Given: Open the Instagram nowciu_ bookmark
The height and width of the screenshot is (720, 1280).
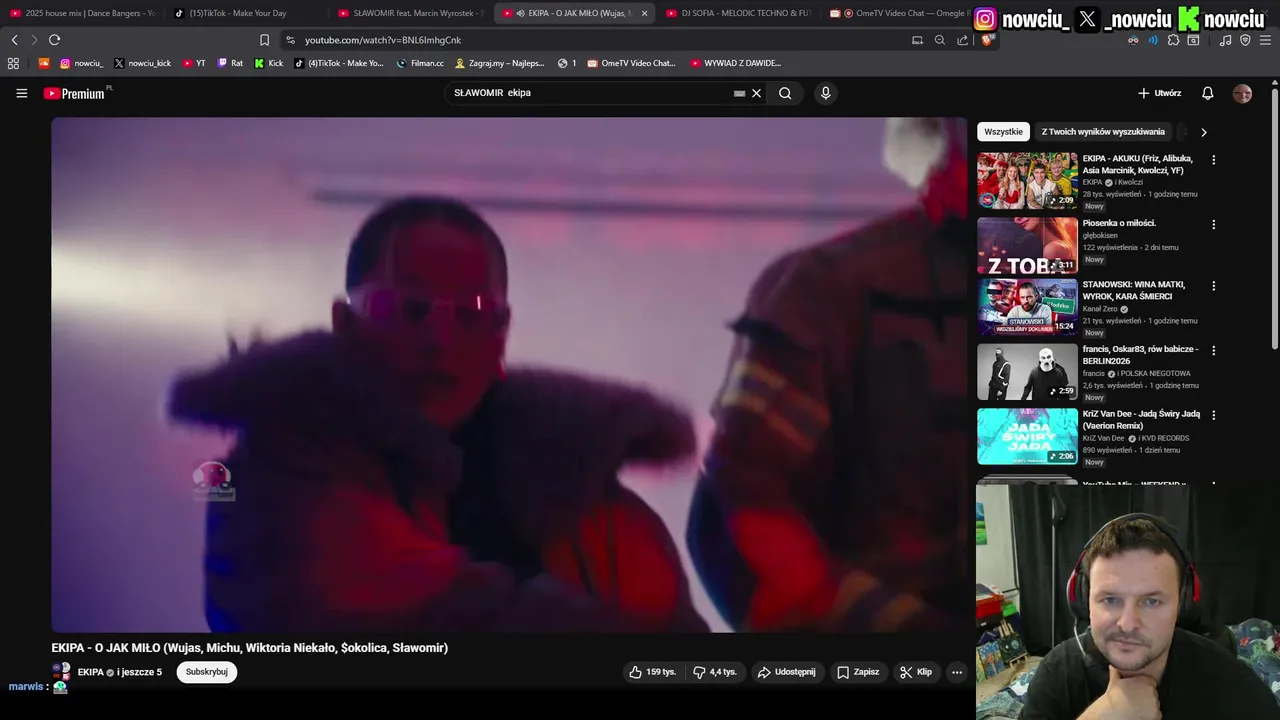Looking at the screenshot, I should click(81, 63).
